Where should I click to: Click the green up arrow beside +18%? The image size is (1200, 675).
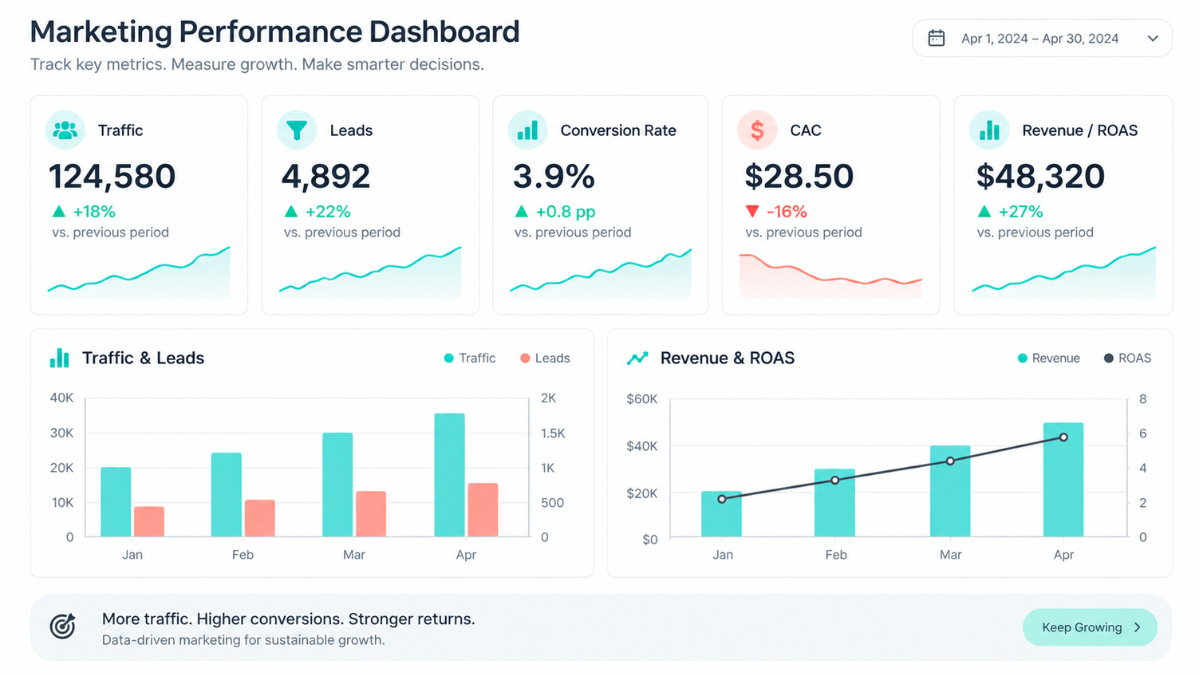[59, 211]
